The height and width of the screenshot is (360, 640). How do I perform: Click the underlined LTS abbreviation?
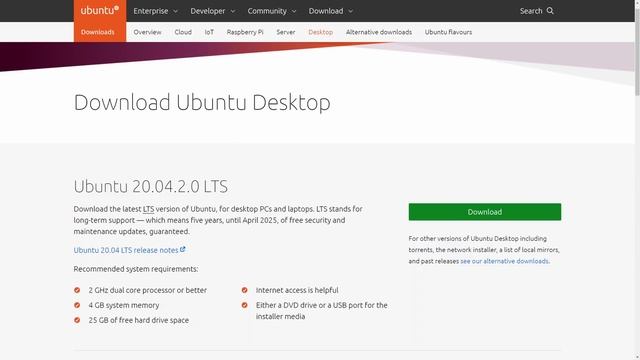(x=148, y=209)
